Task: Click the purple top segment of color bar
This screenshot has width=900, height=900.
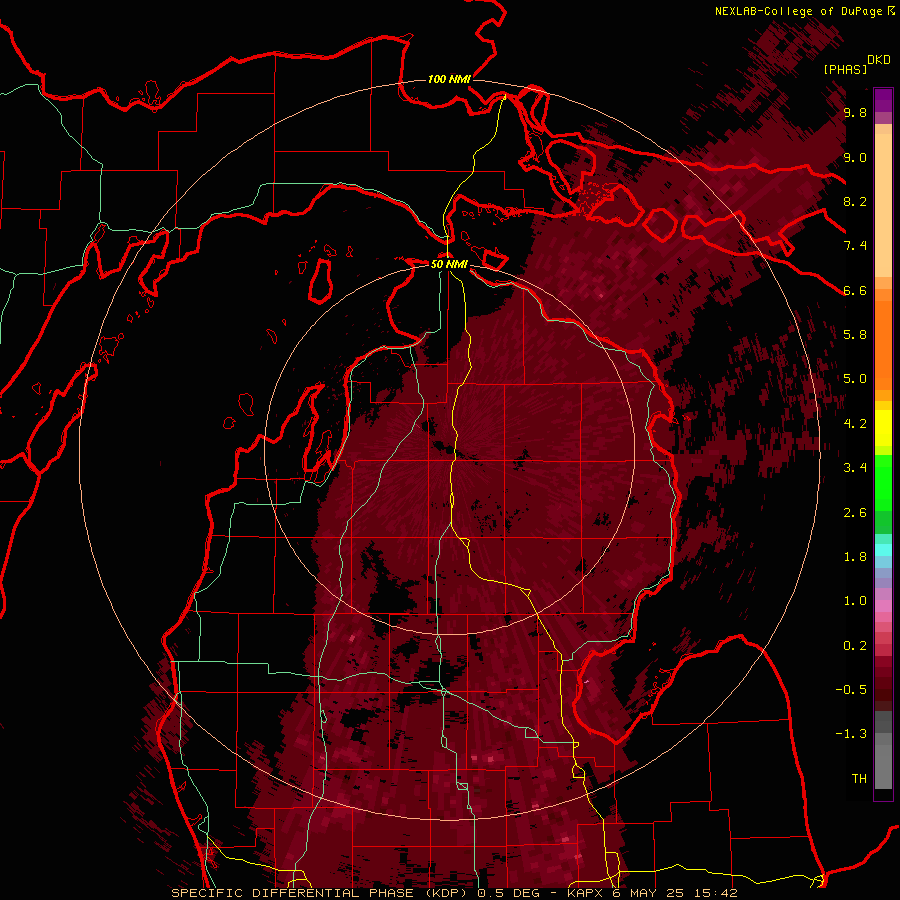Action: tap(883, 100)
